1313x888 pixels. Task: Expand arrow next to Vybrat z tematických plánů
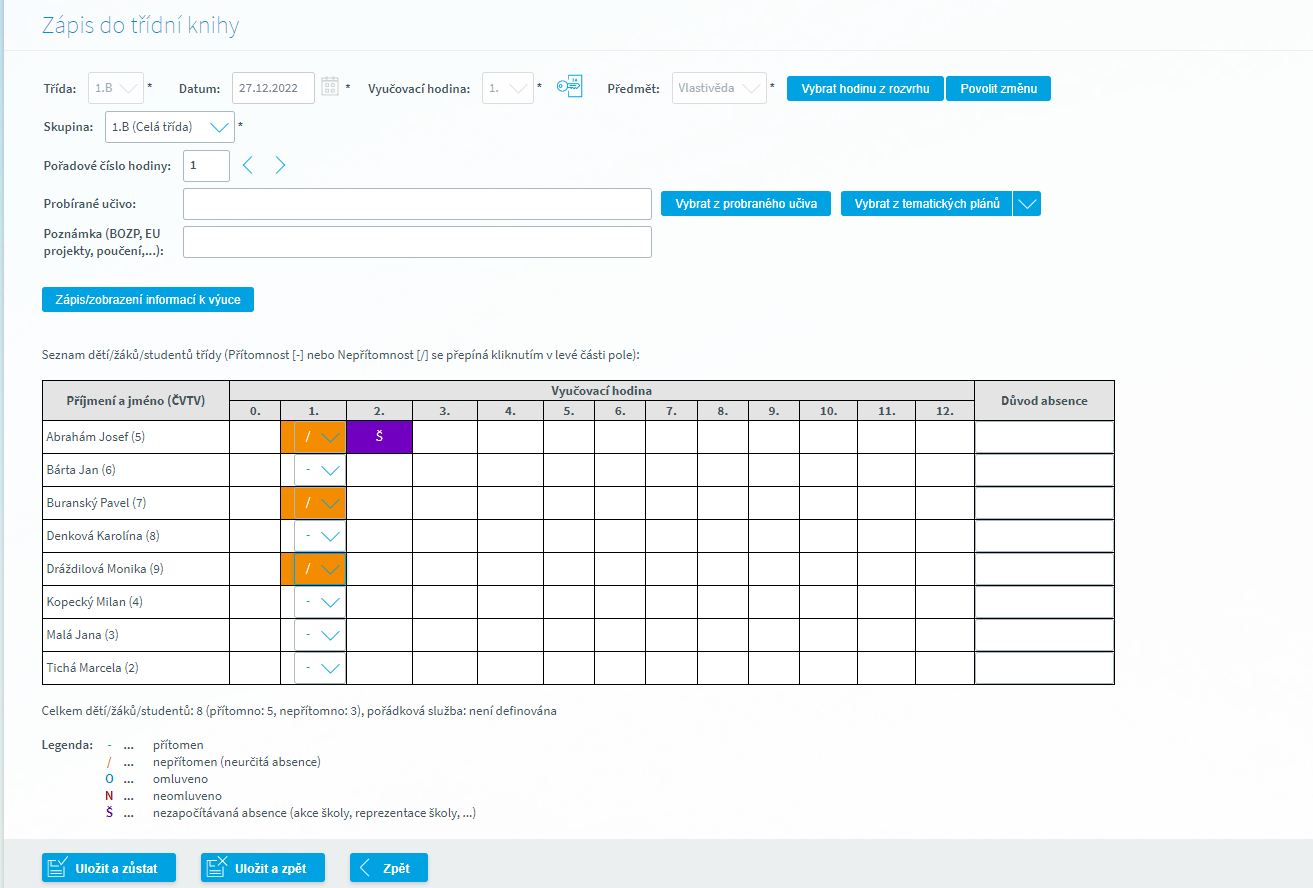1027,204
